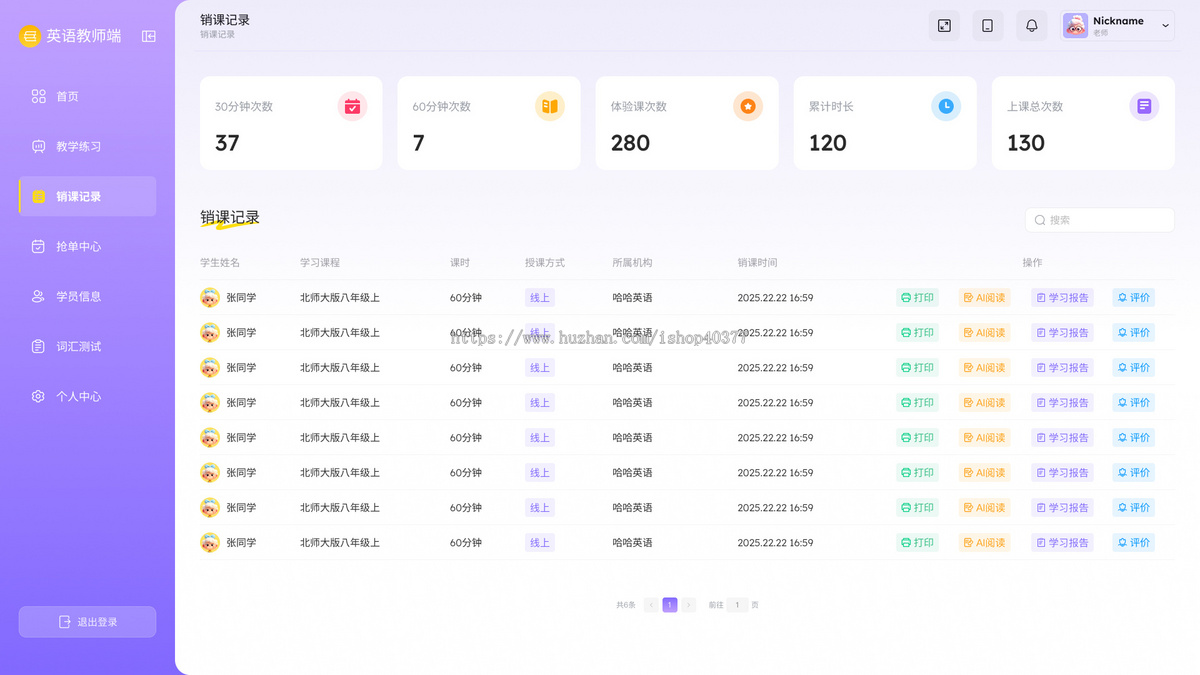Screen dimensions: 1200x675
Task: Open the mobile device preview icon
Action: [988, 25]
